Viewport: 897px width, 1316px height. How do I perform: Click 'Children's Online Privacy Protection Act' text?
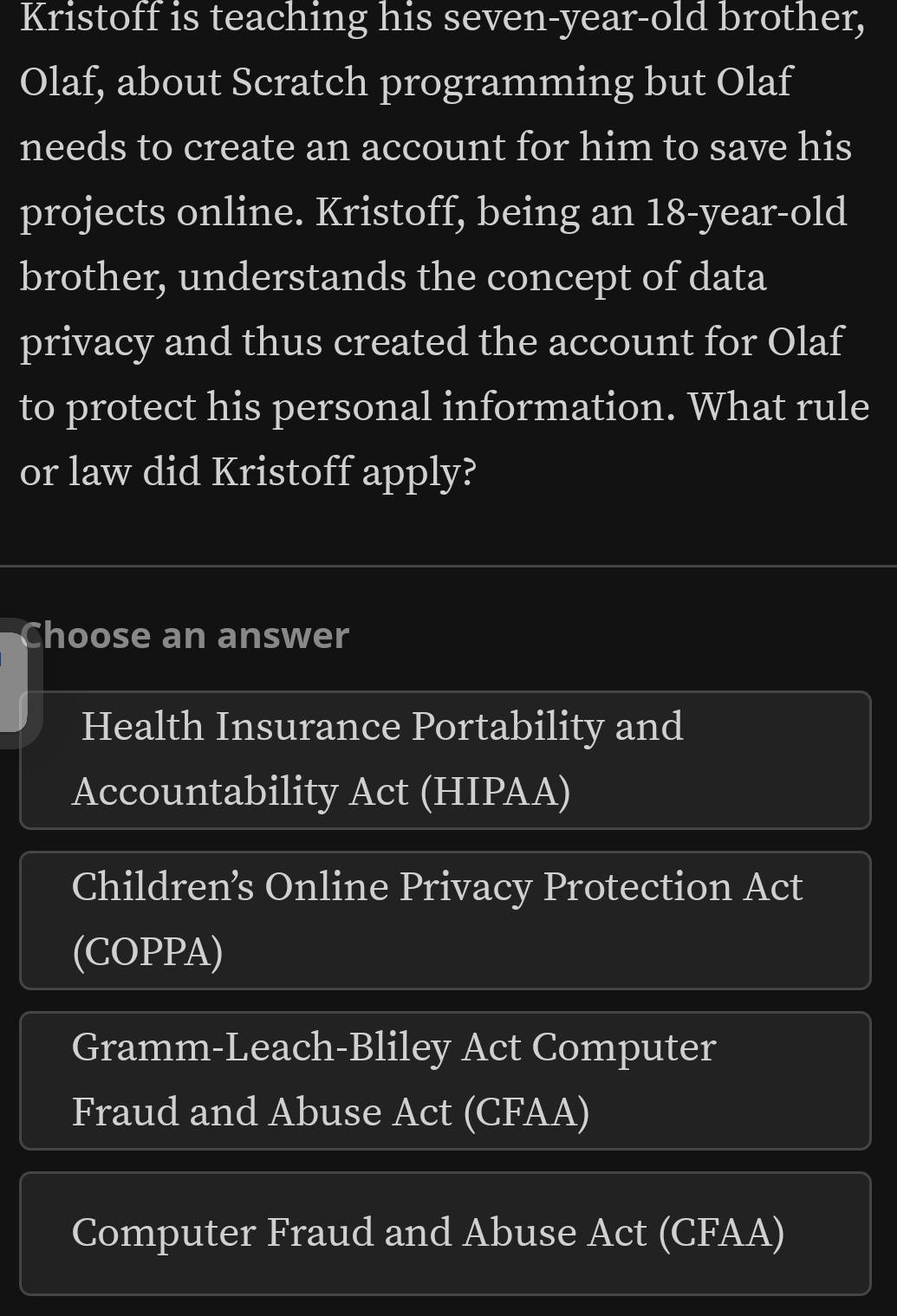pos(437,886)
